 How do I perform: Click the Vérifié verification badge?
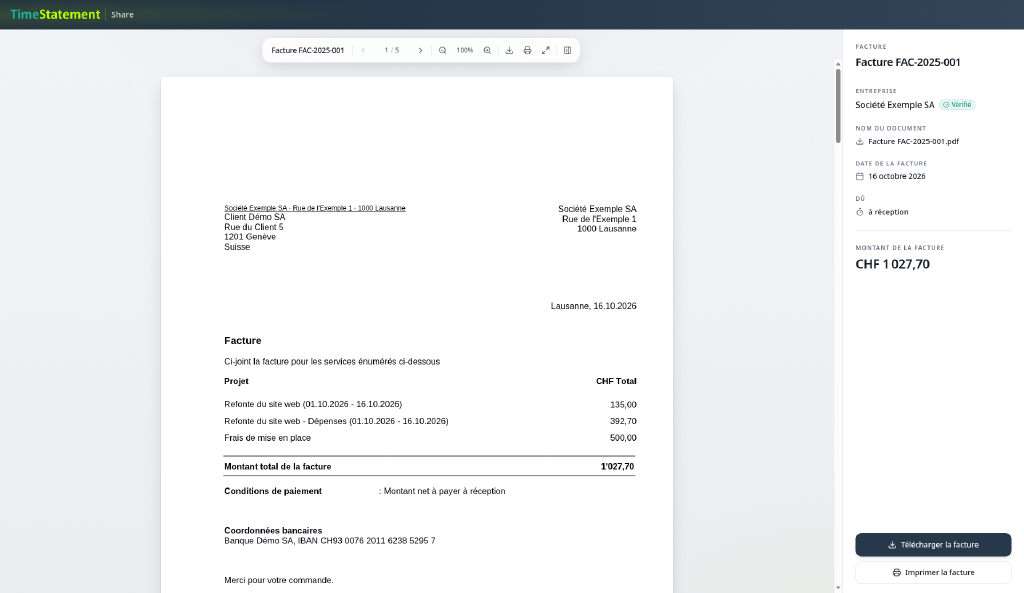tap(957, 104)
